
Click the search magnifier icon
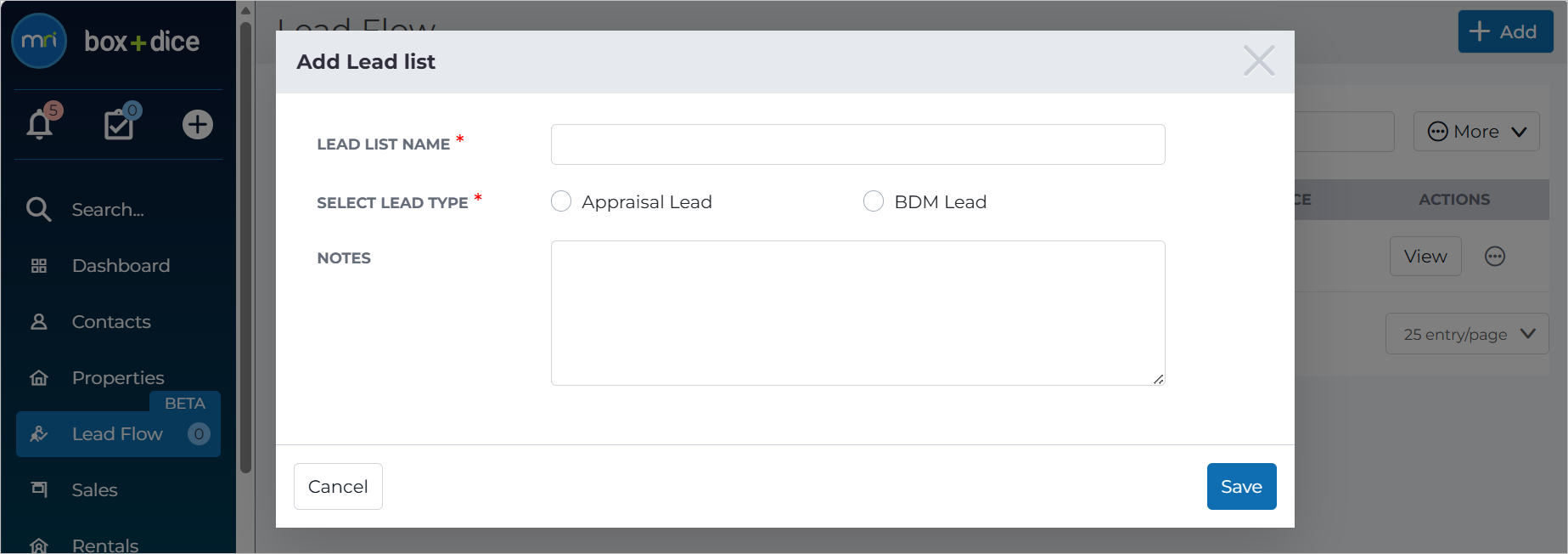coord(38,209)
